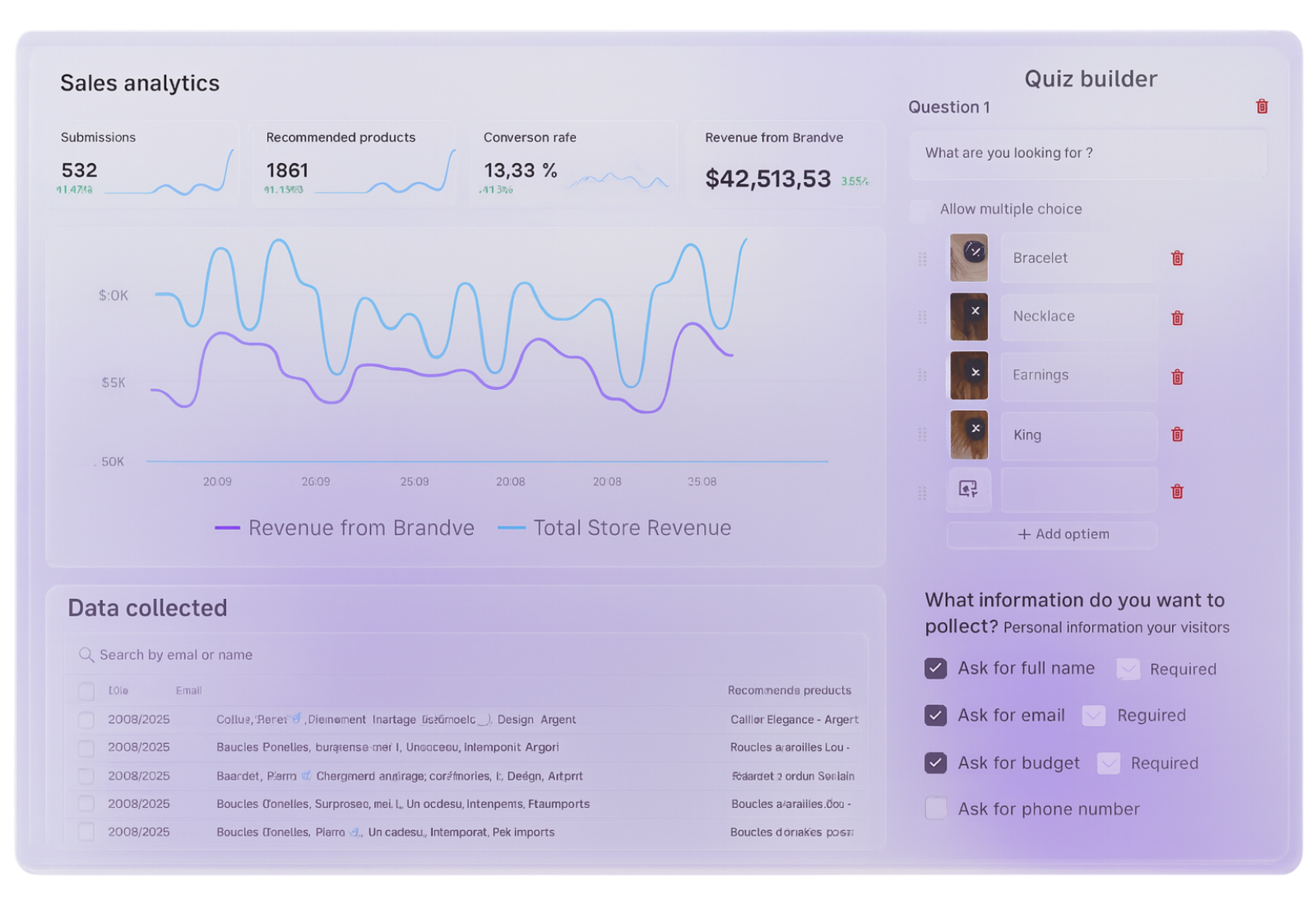The height and width of the screenshot is (905, 1316).
Task: Delete the Earnings option
Action: point(1177,377)
